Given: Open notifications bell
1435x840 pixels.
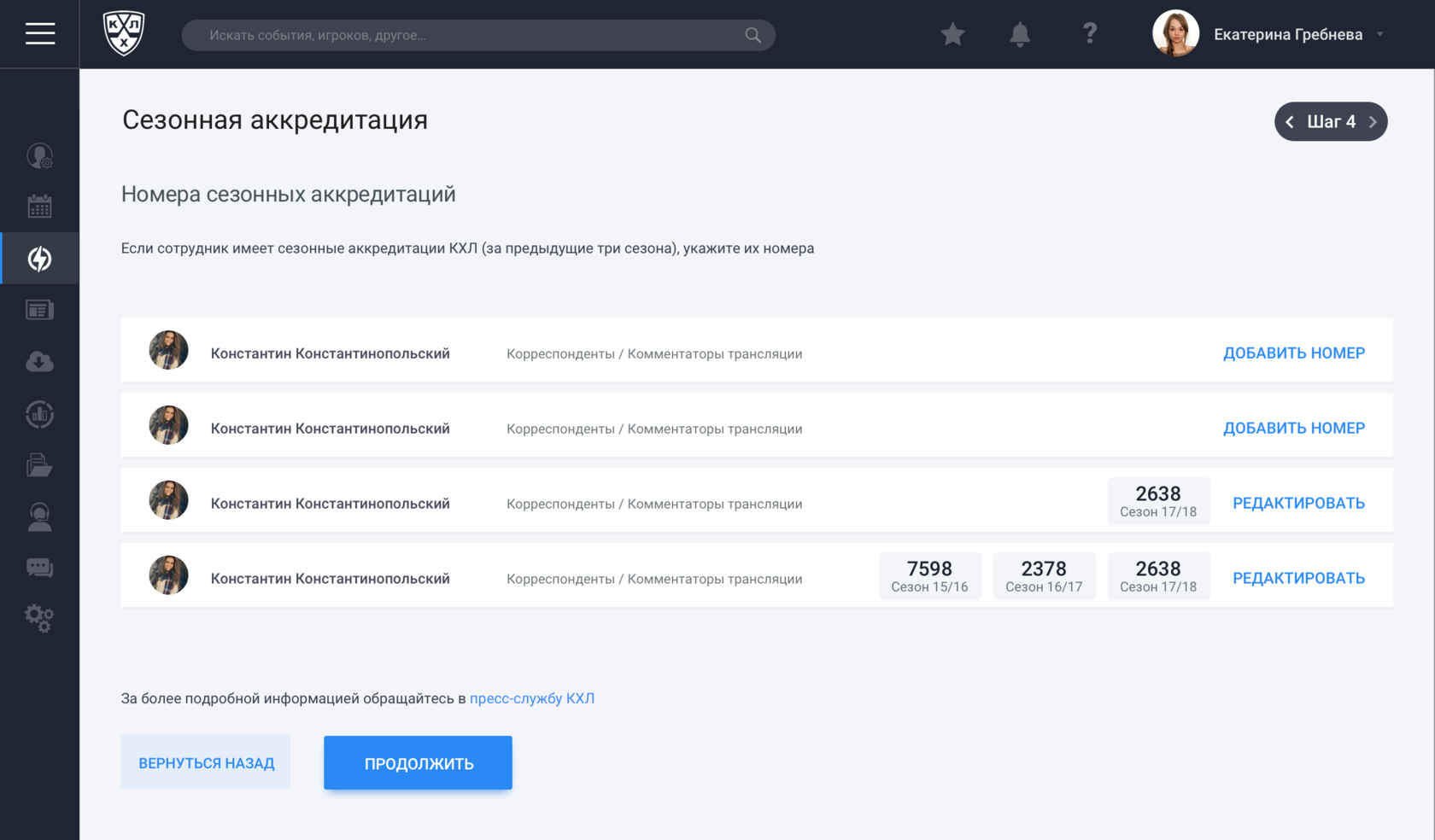Looking at the screenshot, I should [x=1020, y=34].
